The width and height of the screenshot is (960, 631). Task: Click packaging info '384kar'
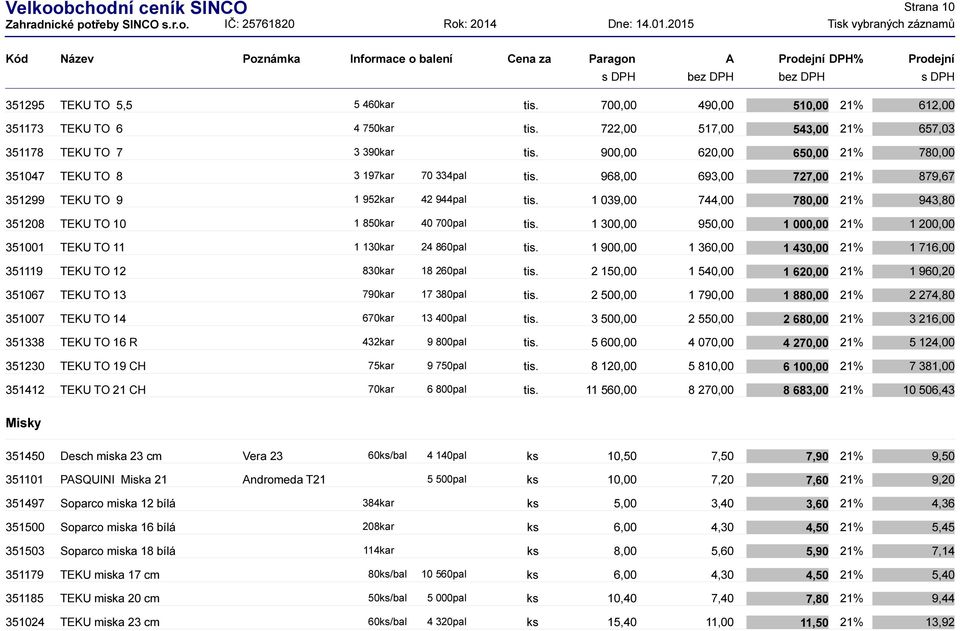tap(378, 504)
